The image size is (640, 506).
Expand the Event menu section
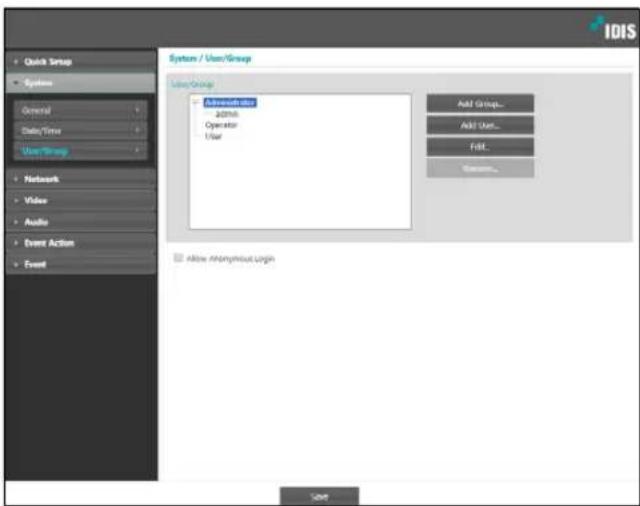(x=81, y=264)
